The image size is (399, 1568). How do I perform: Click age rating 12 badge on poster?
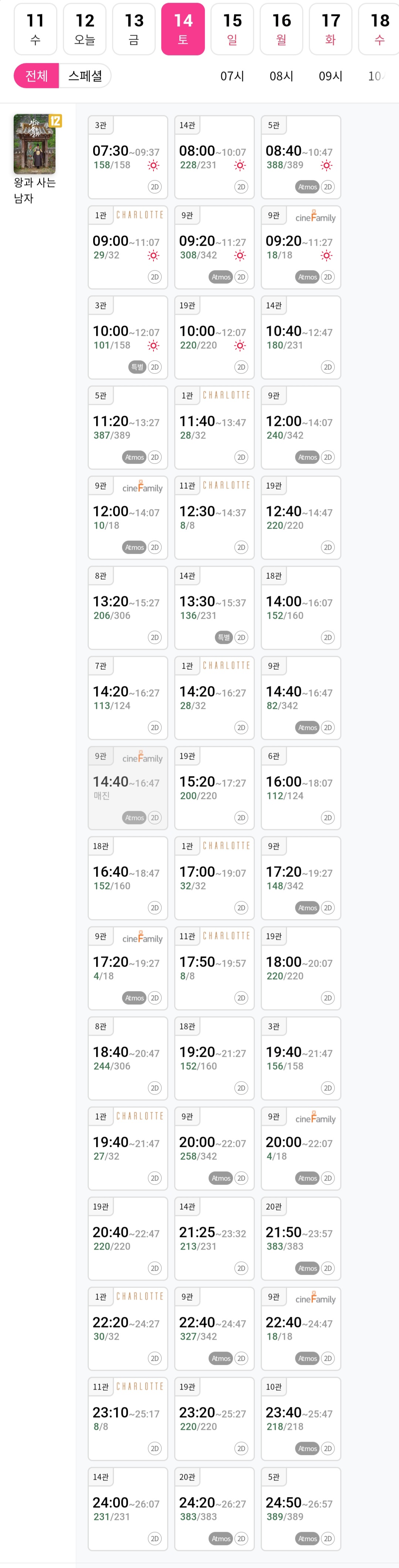55,120
